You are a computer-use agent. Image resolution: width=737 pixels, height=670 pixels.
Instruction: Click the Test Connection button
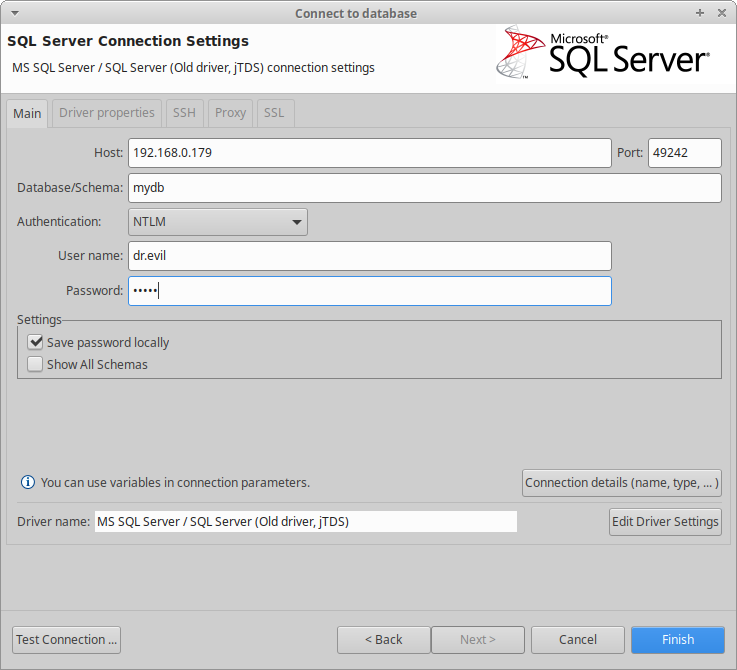click(66, 639)
